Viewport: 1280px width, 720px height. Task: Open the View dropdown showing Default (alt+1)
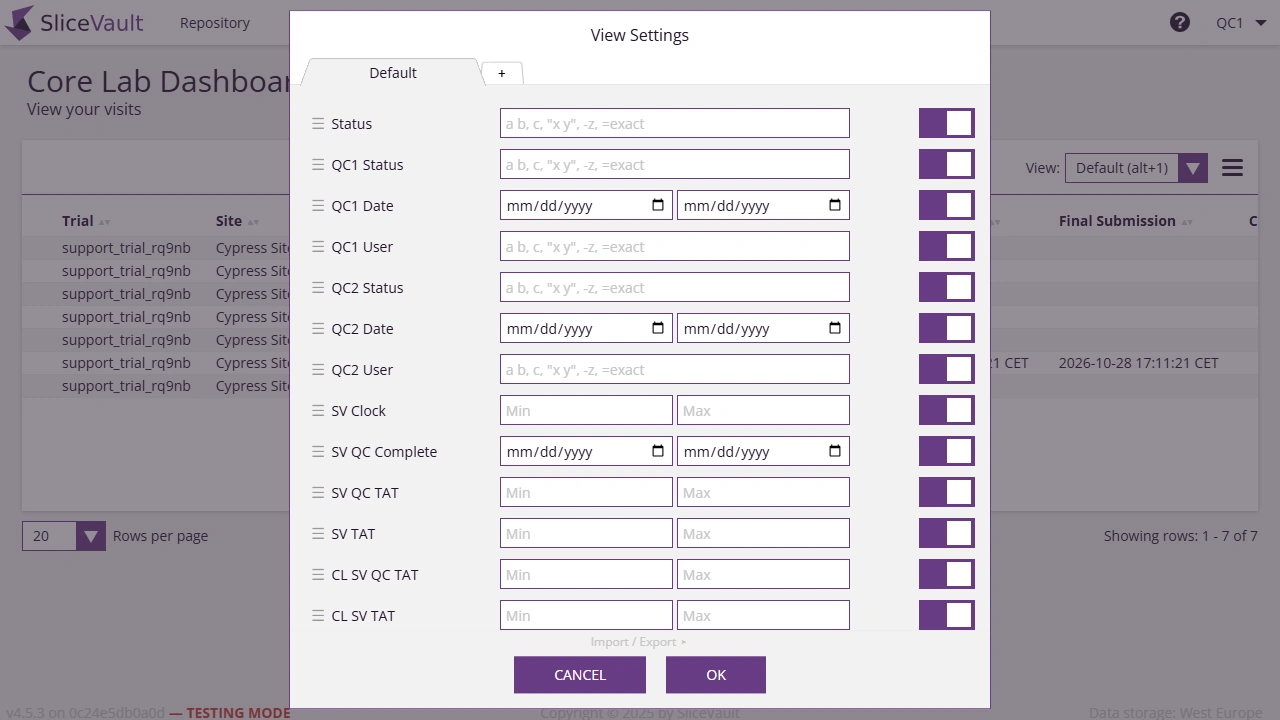(1136, 168)
